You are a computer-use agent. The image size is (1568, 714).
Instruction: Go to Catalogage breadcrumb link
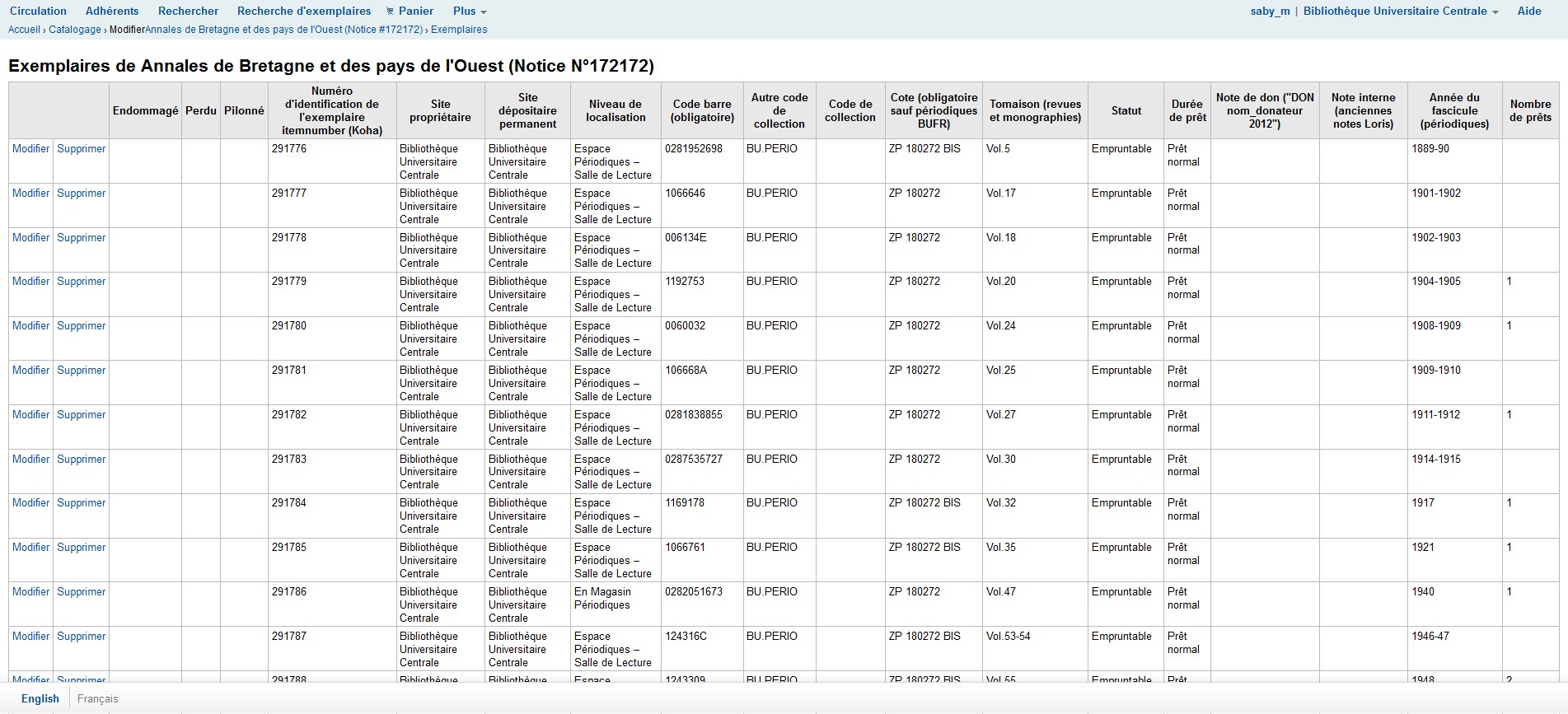pos(75,30)
